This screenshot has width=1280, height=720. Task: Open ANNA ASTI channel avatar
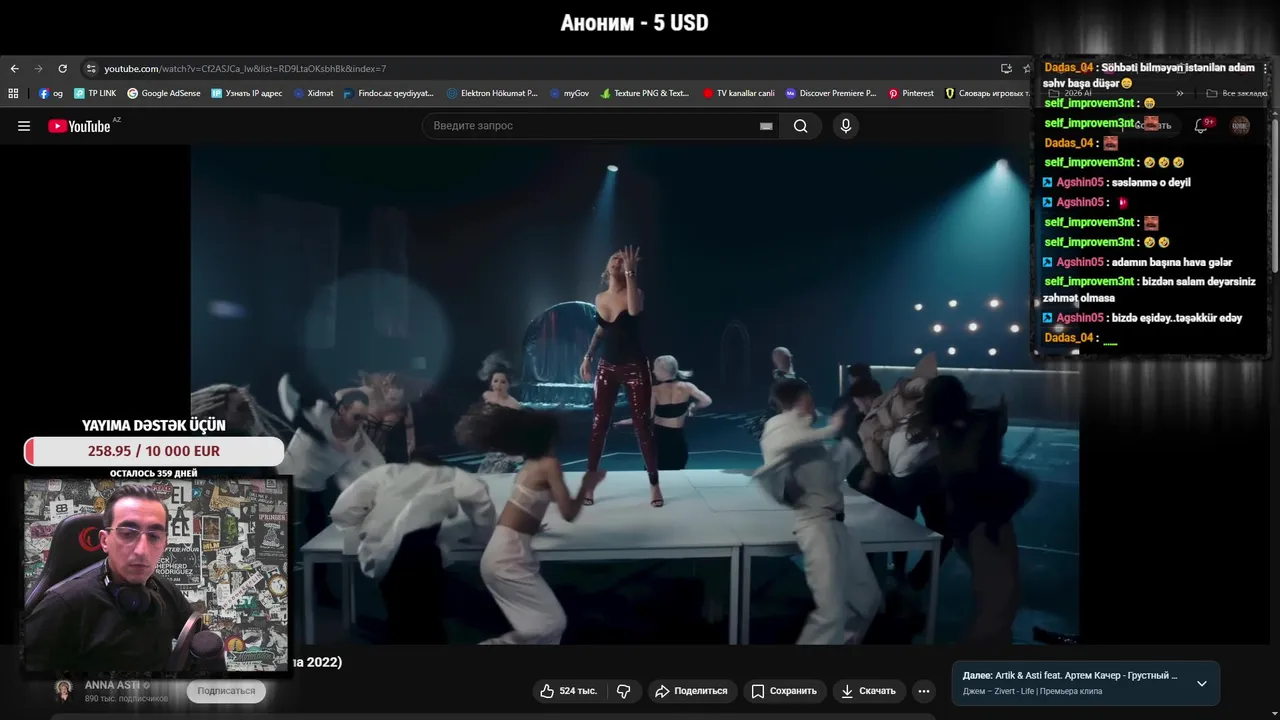click(64, 690)
